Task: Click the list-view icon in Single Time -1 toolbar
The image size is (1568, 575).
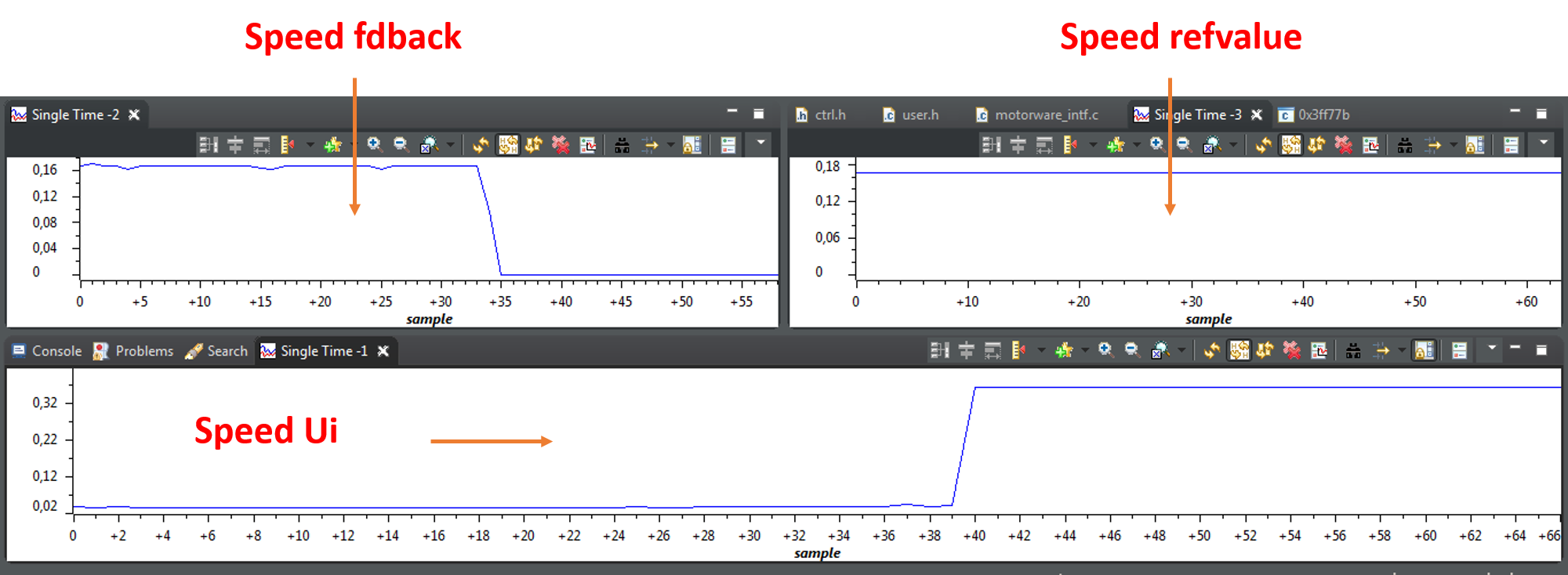Action: [x=1459, y=350]
